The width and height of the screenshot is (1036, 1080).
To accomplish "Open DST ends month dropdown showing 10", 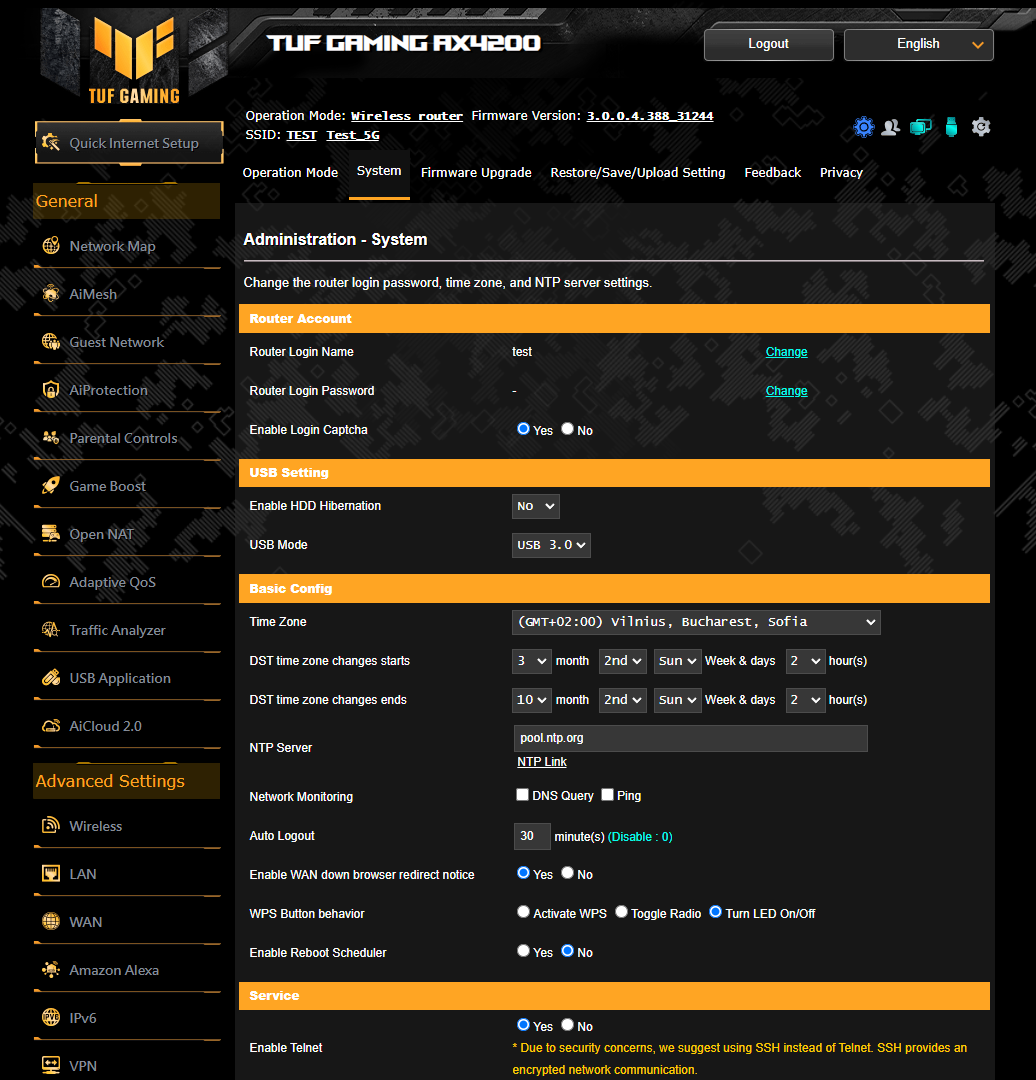I will coord(532,700).
